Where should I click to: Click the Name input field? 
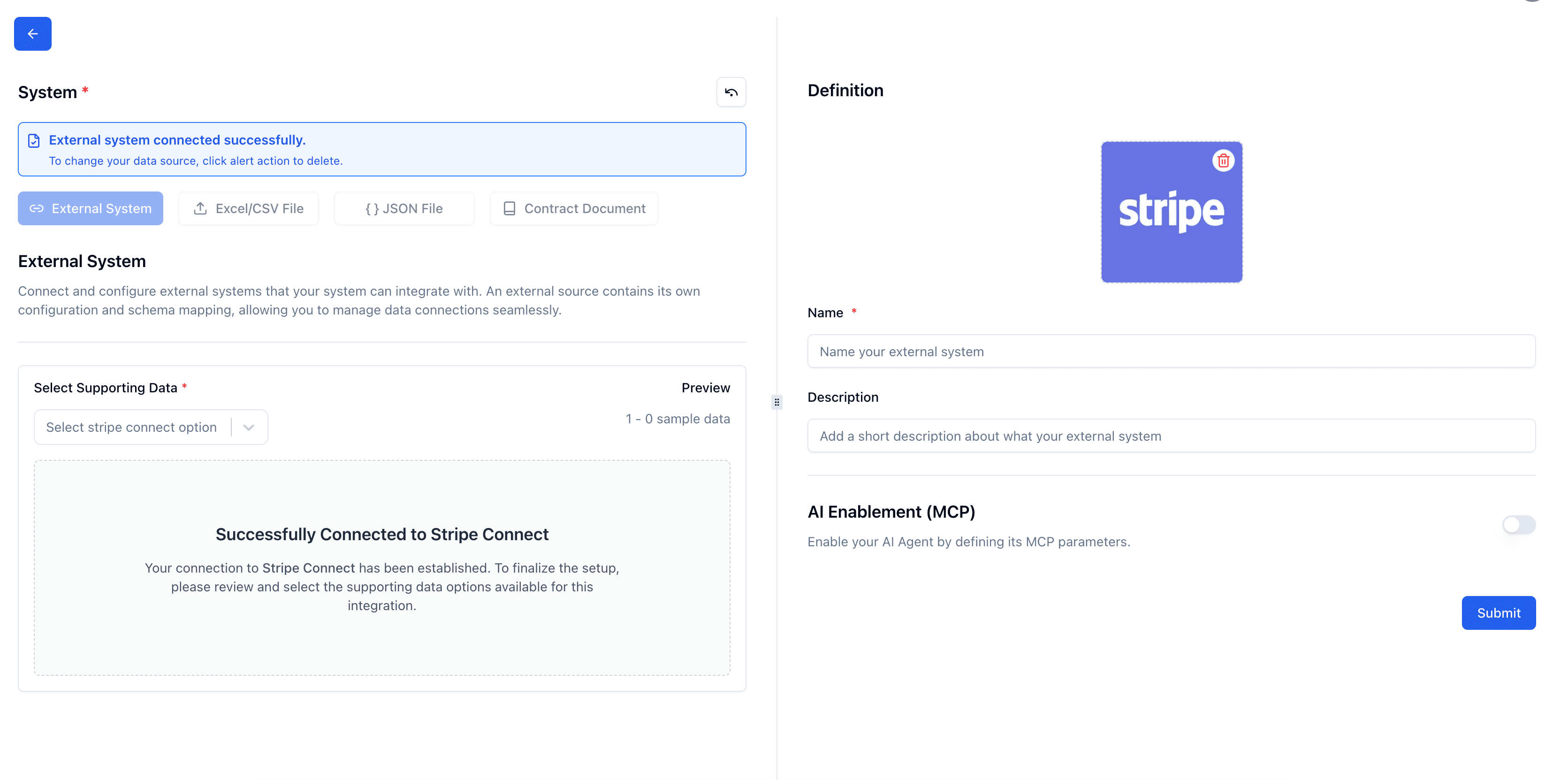click(1171, 352)
